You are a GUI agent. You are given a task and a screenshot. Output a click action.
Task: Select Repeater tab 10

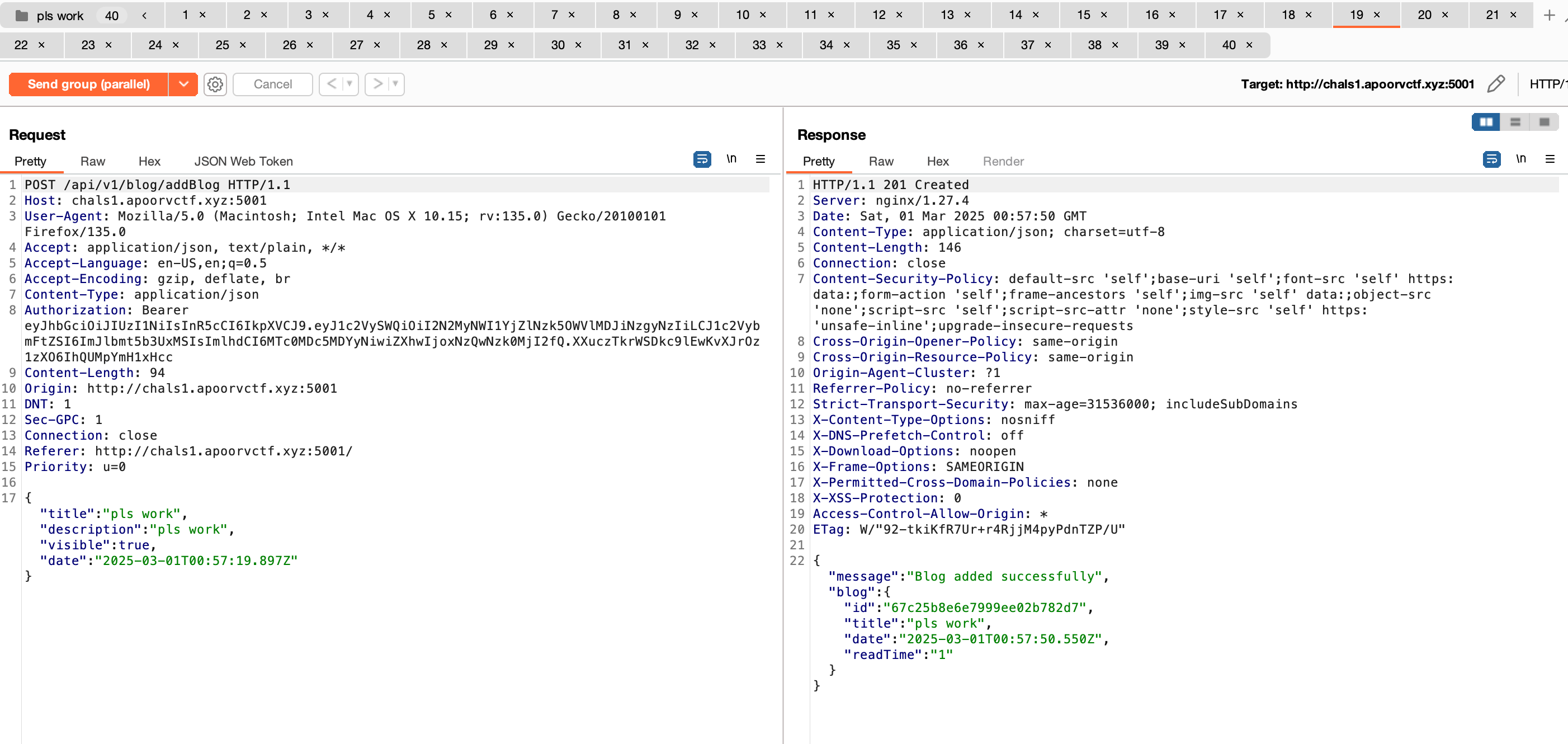[x=743, y=15]
